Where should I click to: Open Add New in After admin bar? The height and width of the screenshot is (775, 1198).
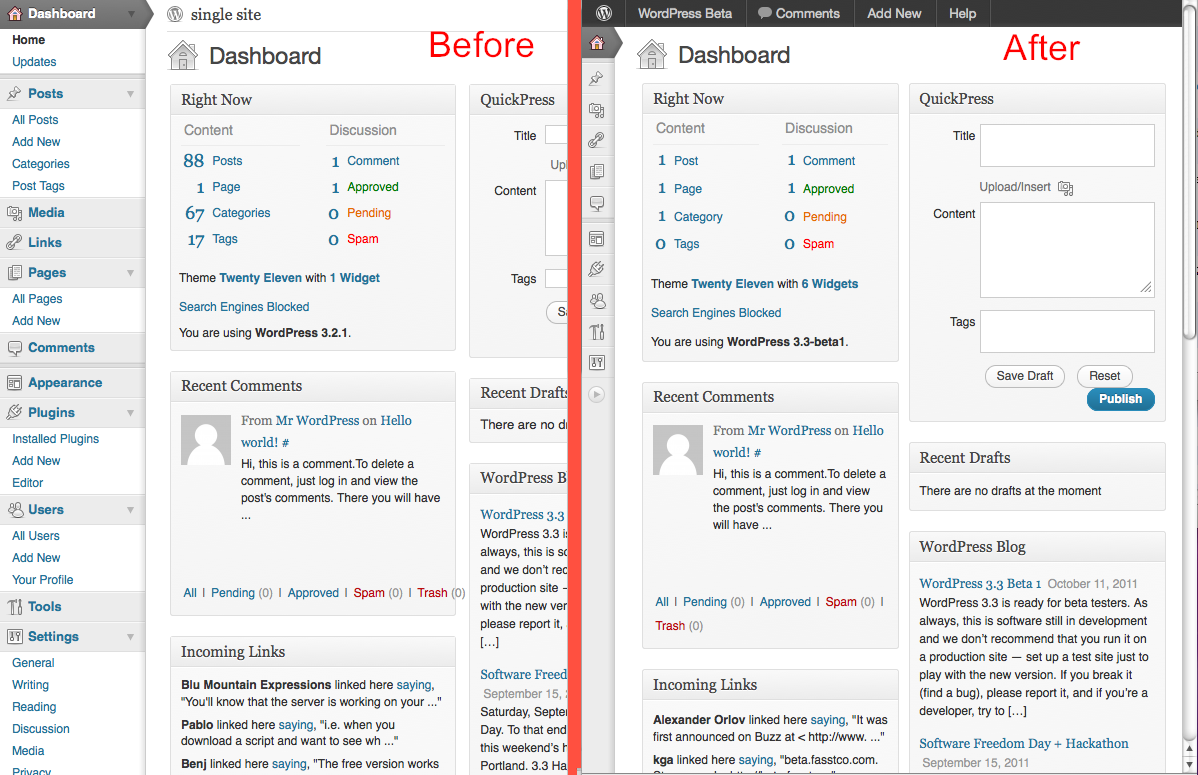pyautogui.click(x=894, y=13)
